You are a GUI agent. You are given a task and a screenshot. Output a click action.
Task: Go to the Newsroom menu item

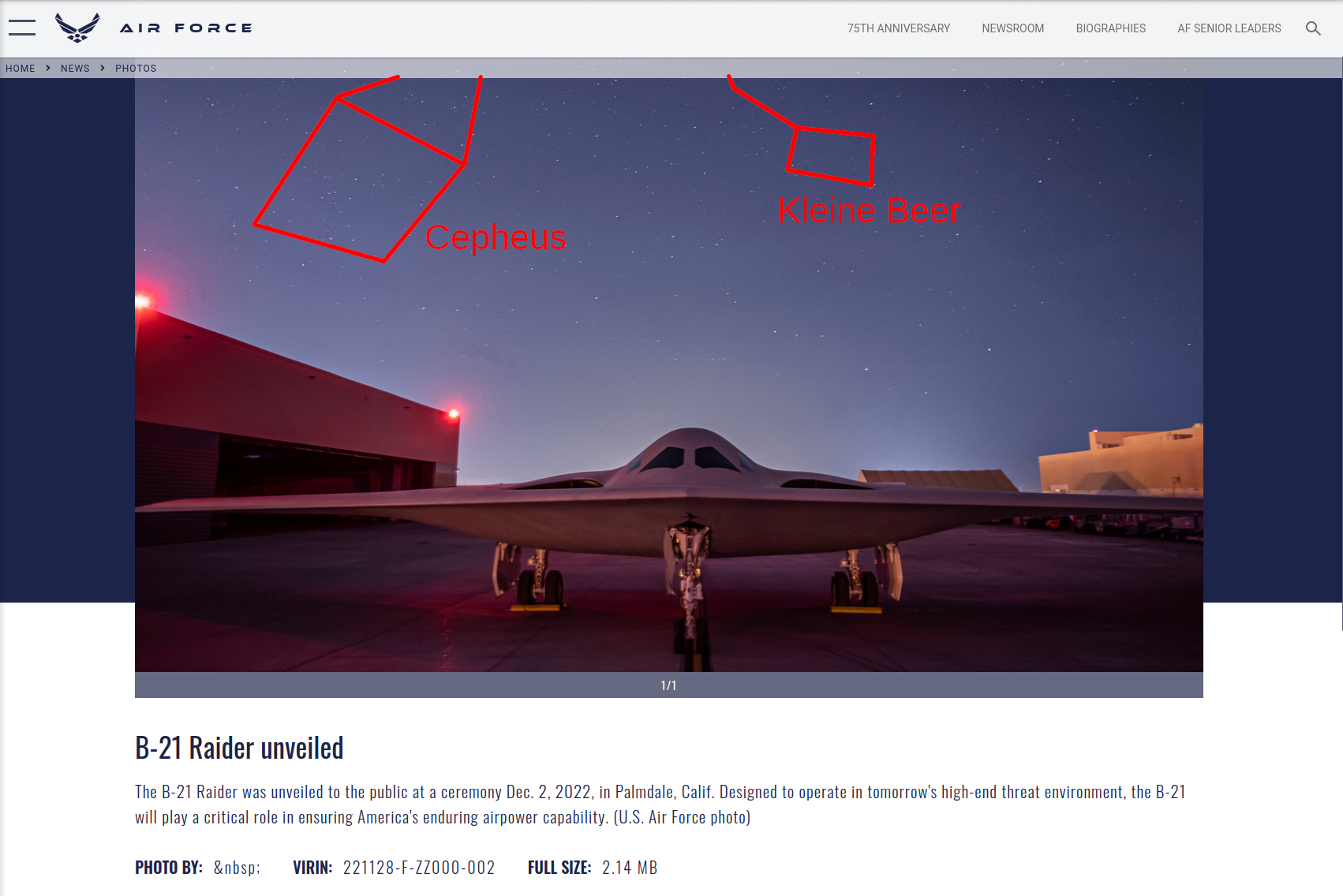(1012, 28)
